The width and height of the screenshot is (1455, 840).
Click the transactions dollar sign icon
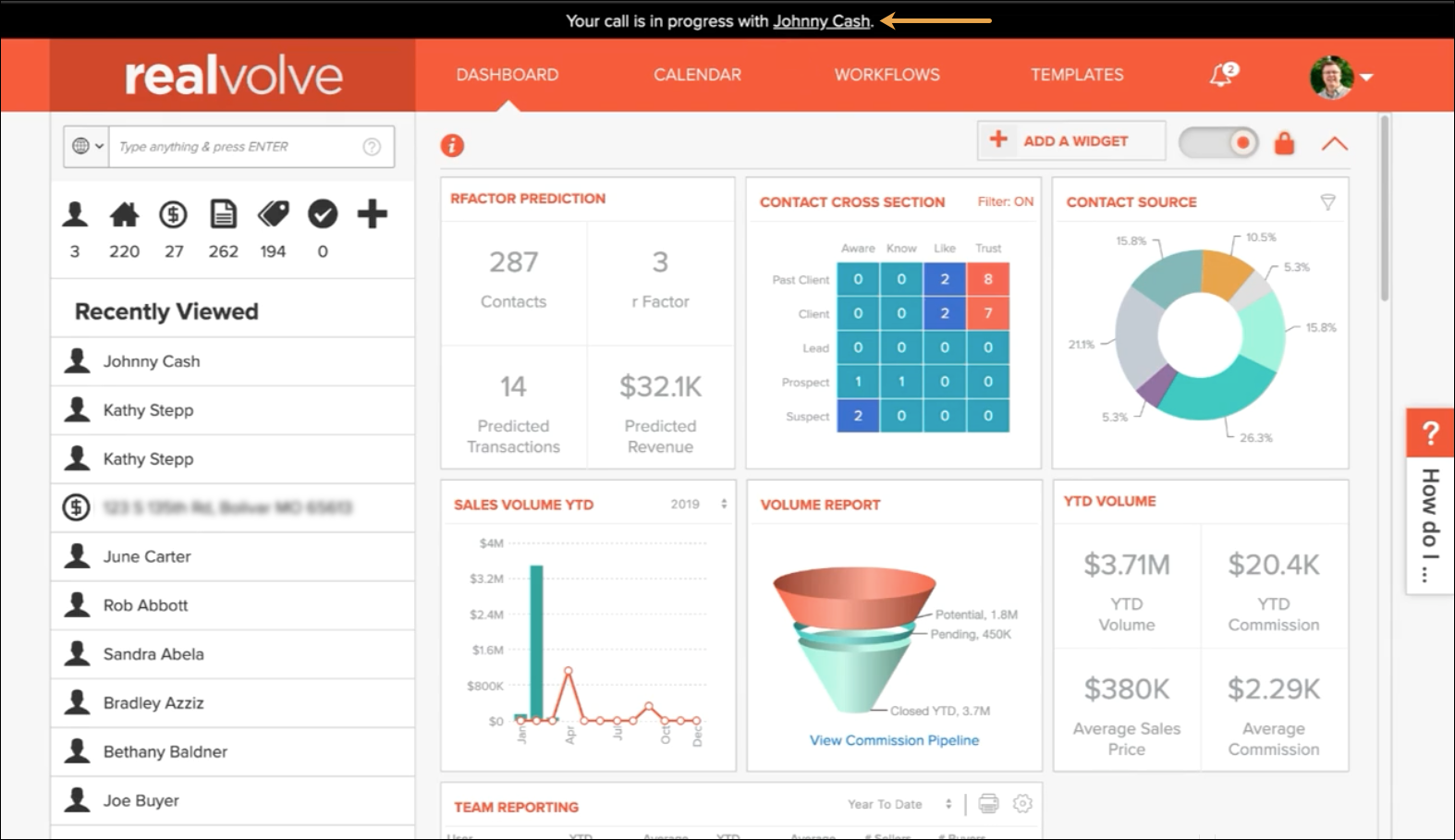[173, 214]
